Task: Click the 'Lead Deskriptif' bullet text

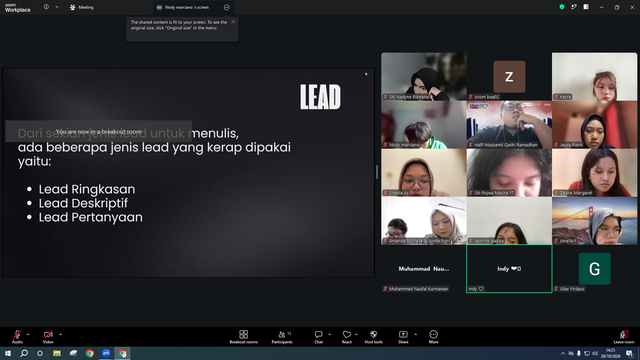Action: [83, 203]
